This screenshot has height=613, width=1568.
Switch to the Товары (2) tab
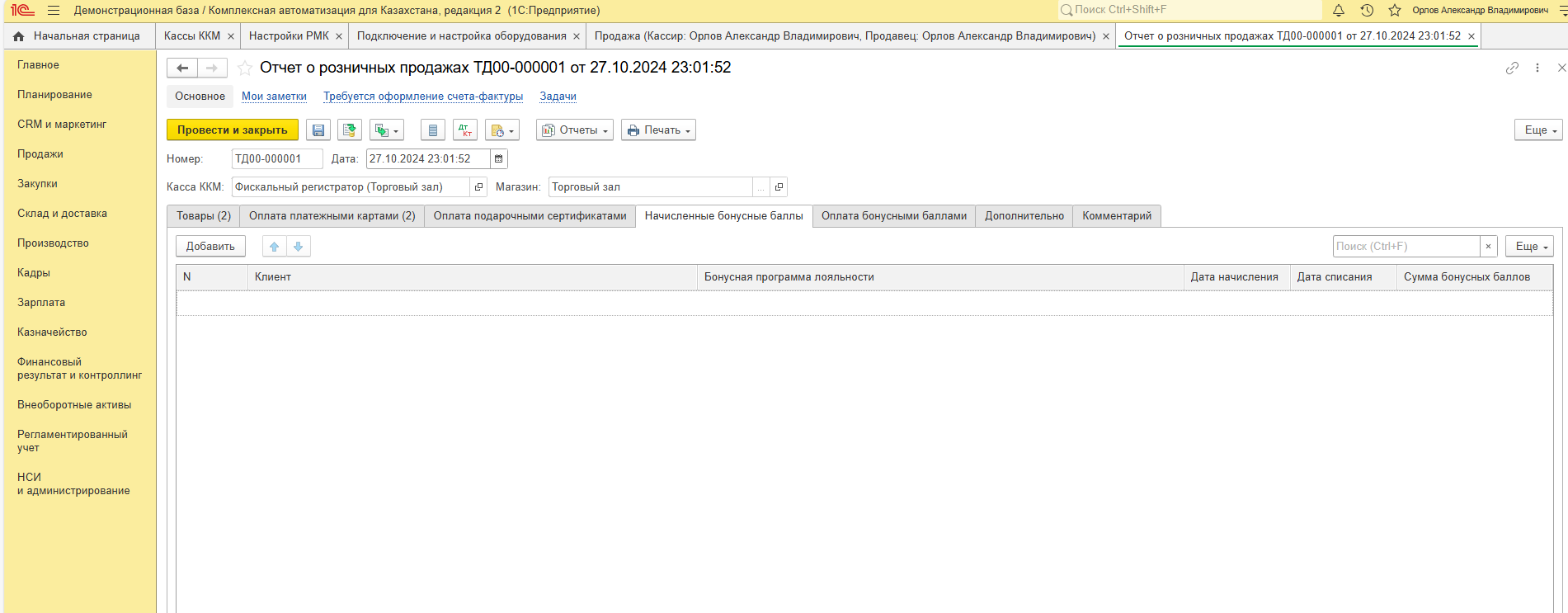coord(204,216)
